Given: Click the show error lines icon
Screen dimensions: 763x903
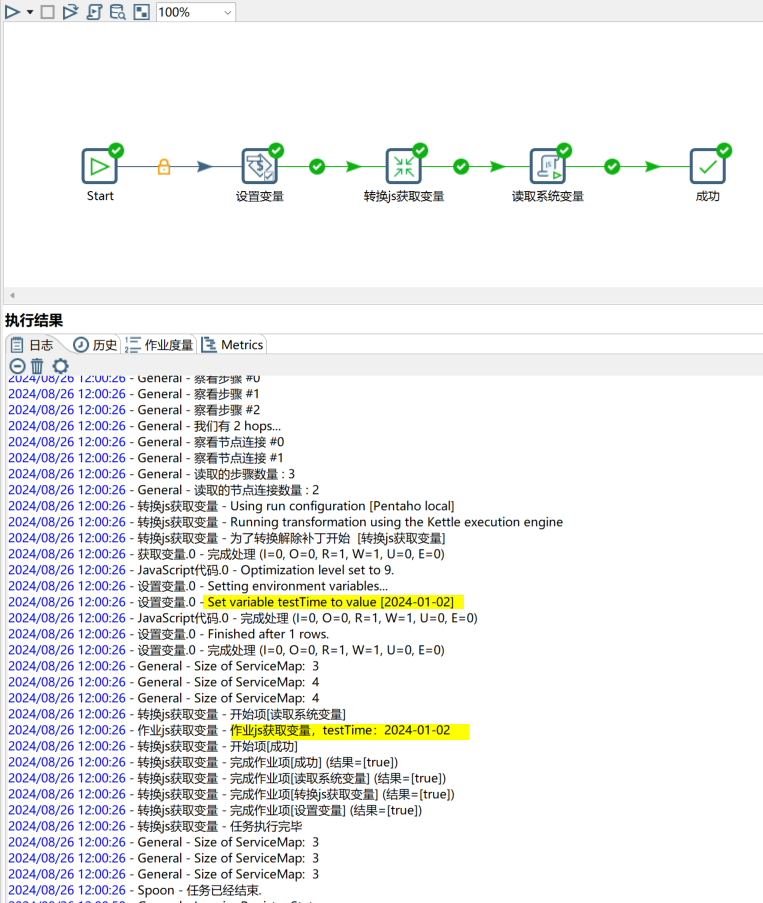Looking at the screenshot, I should (x=17, y=366).
